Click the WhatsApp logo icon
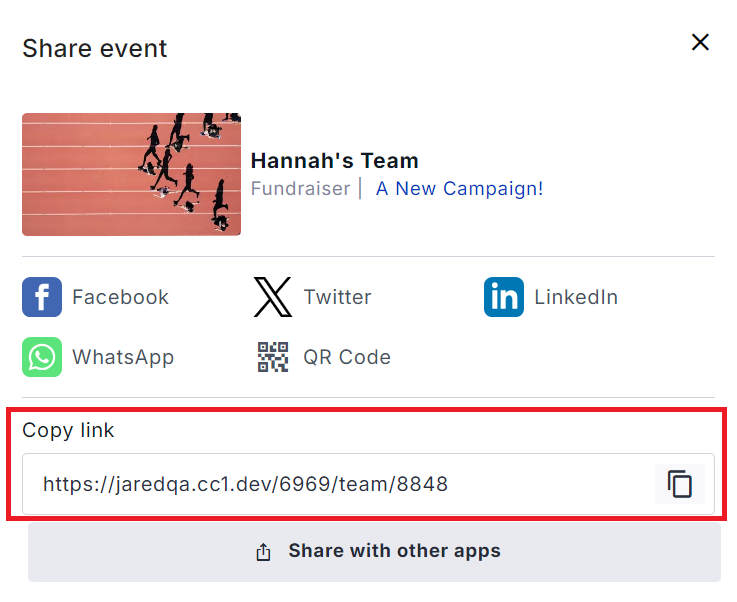This screenshot has height=602, width=737. [42, 357]
